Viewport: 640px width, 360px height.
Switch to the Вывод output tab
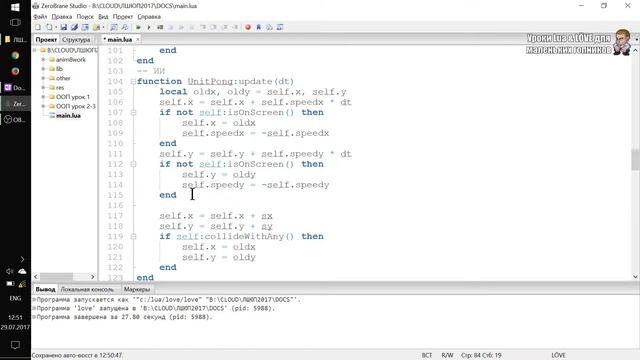pyautogui.click(x=45, y=289)
